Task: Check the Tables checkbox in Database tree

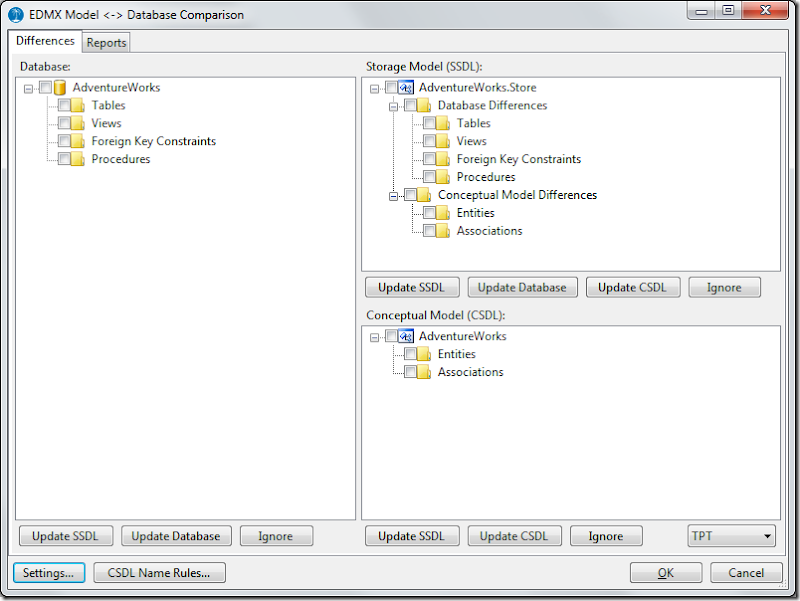Action: pyautogui.click(x=64, y=106)
